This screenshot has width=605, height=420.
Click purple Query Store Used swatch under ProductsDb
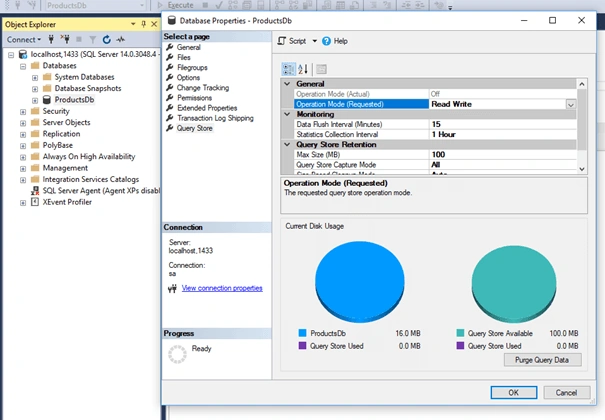pyautogui.click(x=302, y=345)
